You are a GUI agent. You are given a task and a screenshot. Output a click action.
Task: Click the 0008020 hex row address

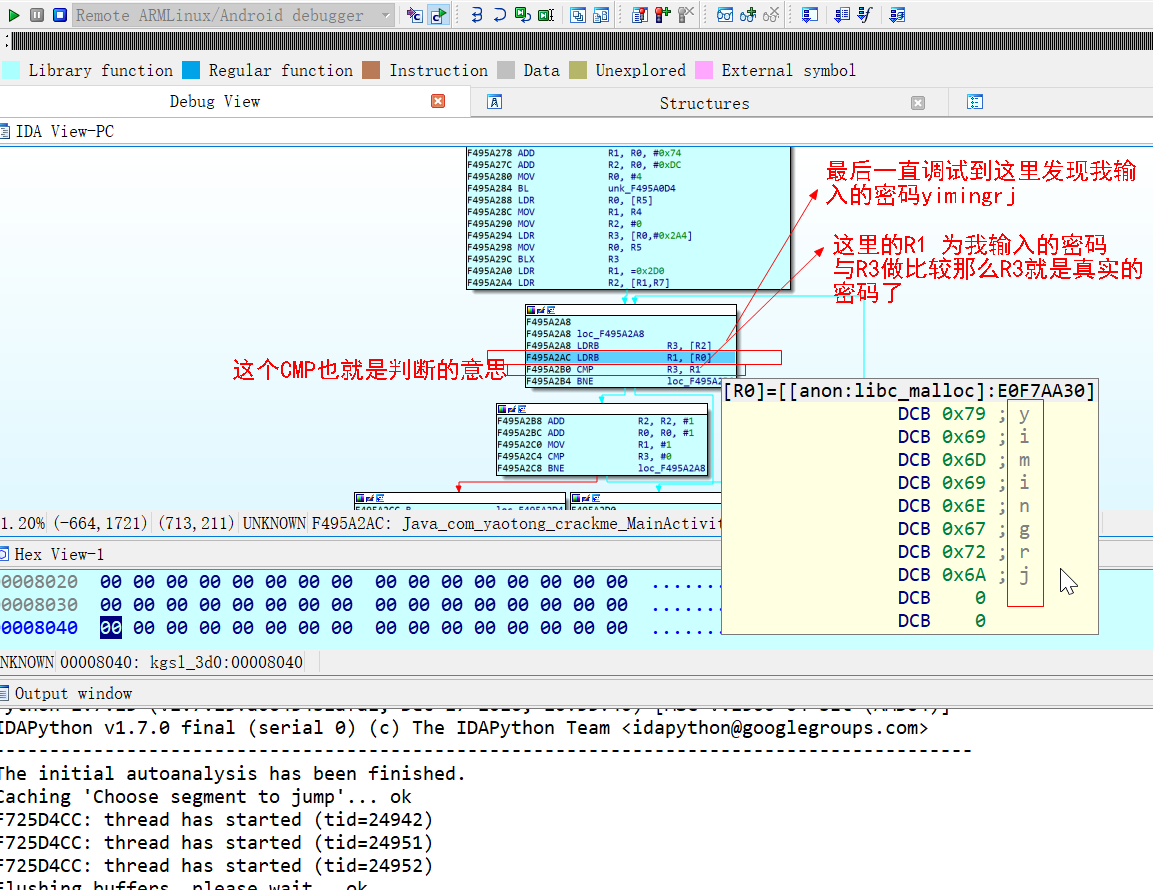click(x=39, y=582)
